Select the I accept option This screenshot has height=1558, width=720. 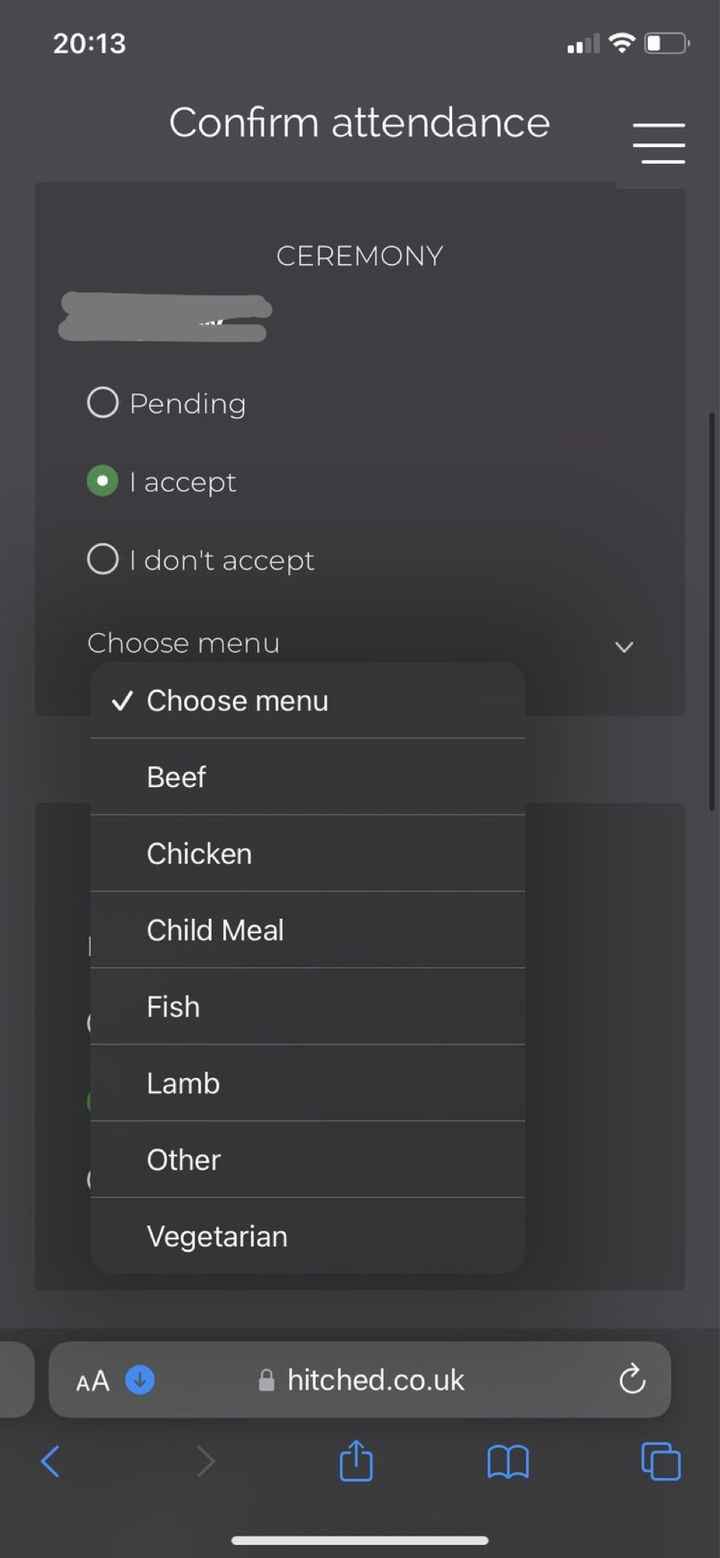coord(102,481)
